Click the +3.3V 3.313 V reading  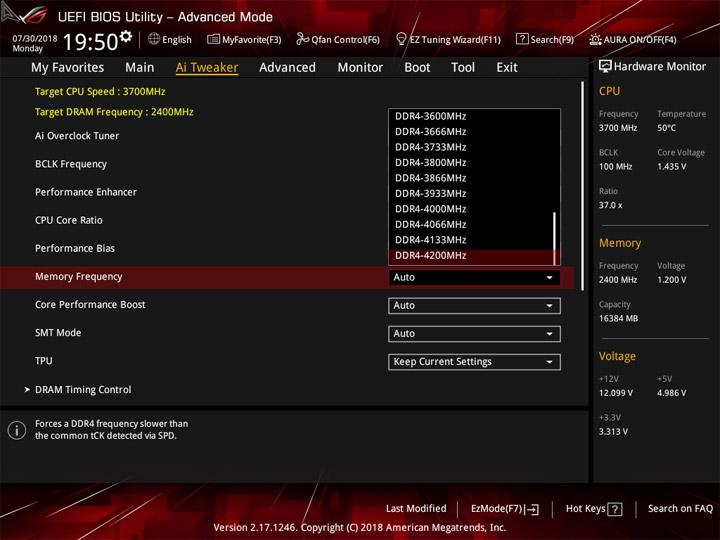pos(613,432)
